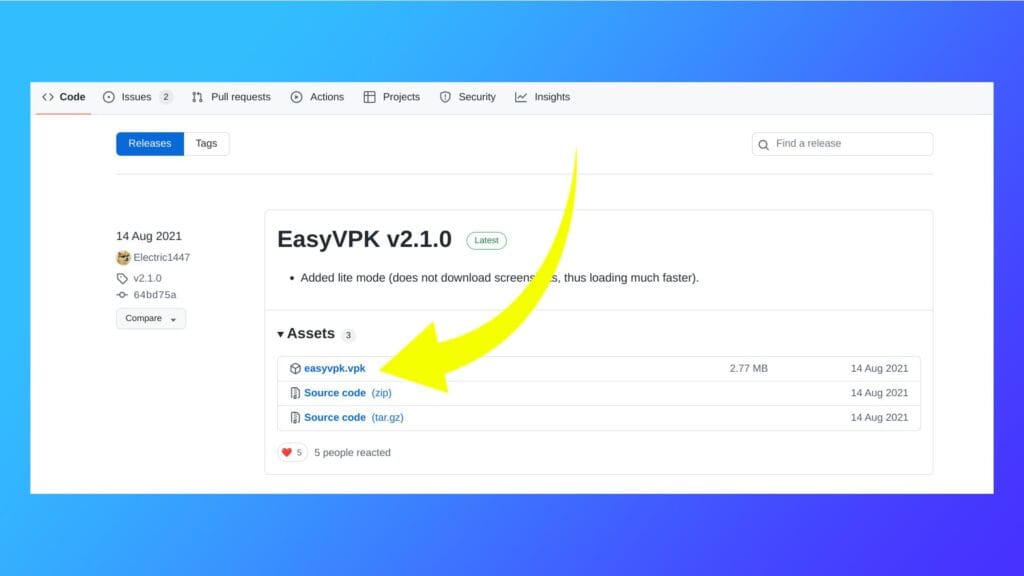Click the Projects board icon
This screenshot has width=1024, height=576.
[370, 97]
